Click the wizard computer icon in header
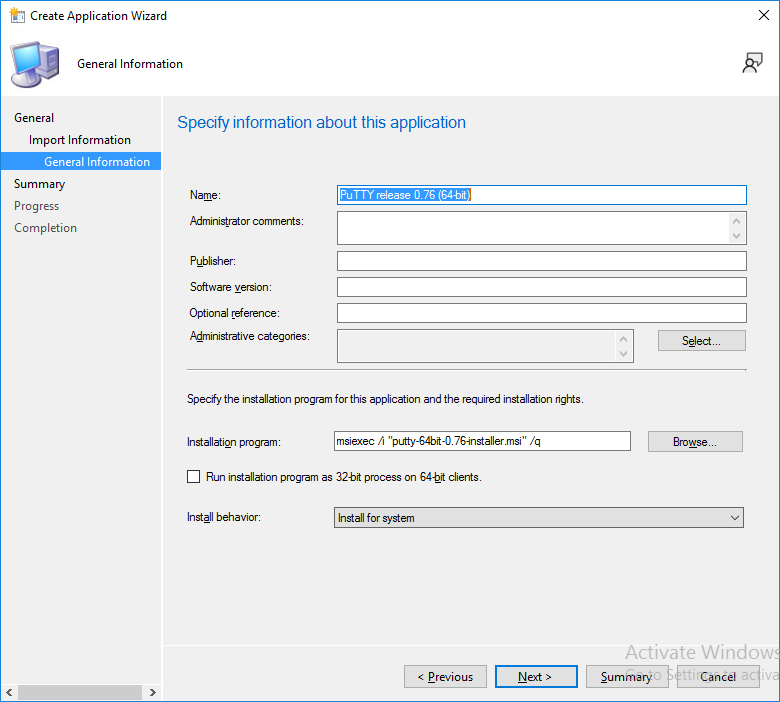Viewport: 780px width, 702px height. click(x=35, y=64)
